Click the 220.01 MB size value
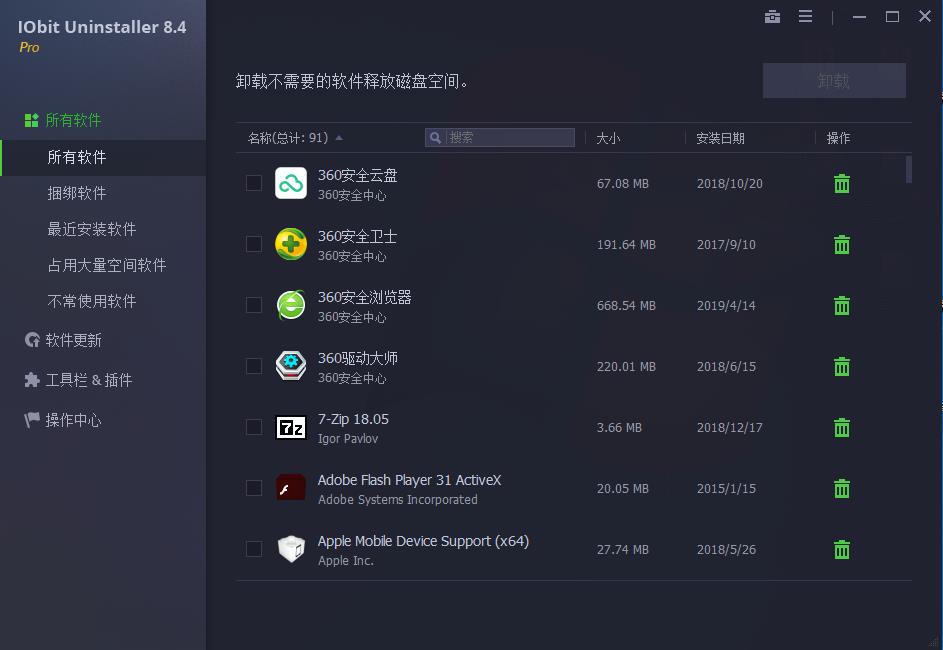The image size is (943, 650). [626, 367]
